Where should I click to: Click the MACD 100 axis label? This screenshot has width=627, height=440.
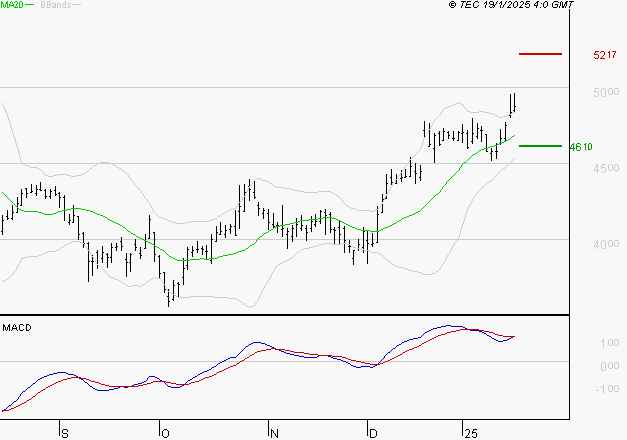click(609, 343)
